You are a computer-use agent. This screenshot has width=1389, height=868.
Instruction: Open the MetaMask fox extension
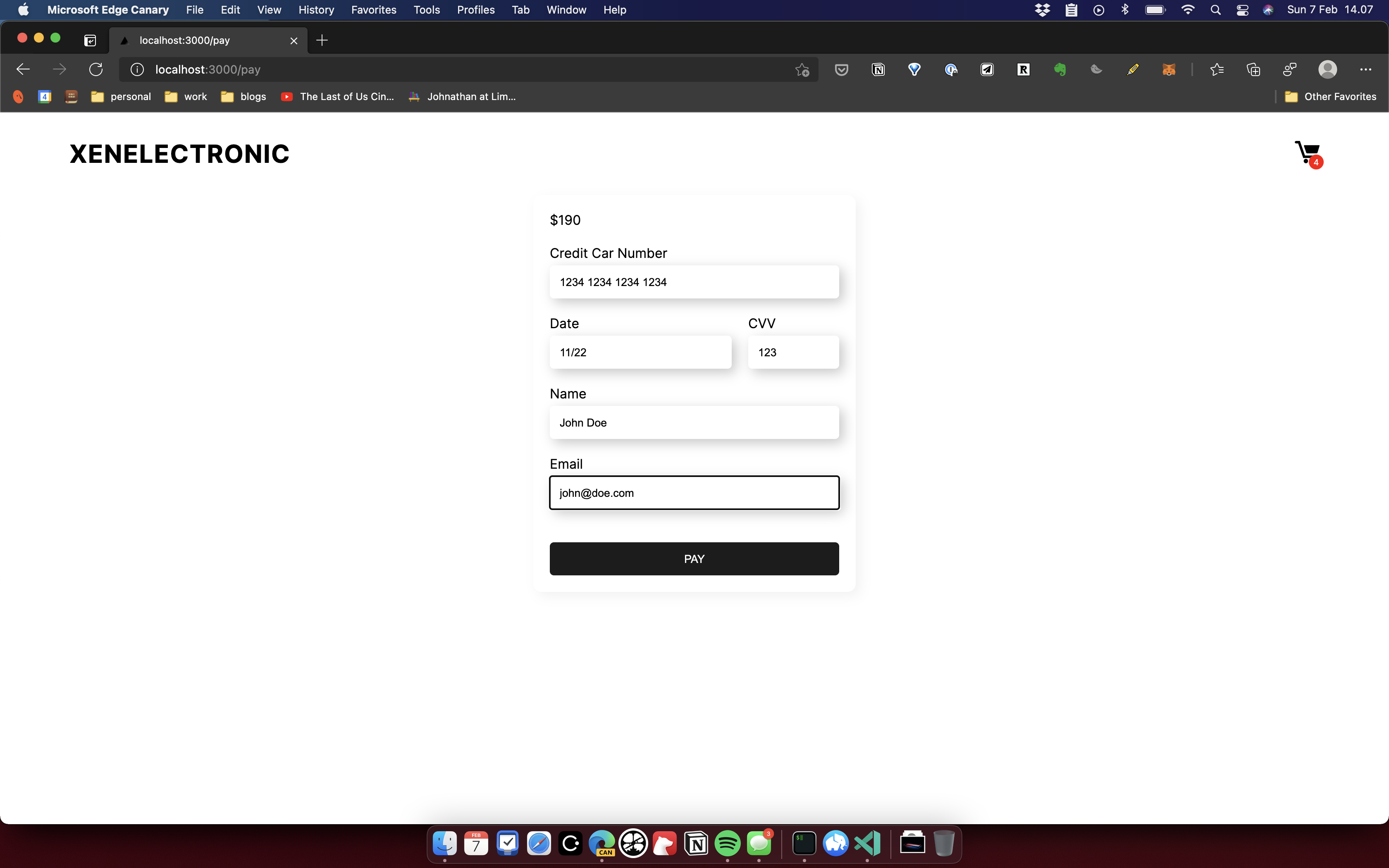[x=1169, y=69]
